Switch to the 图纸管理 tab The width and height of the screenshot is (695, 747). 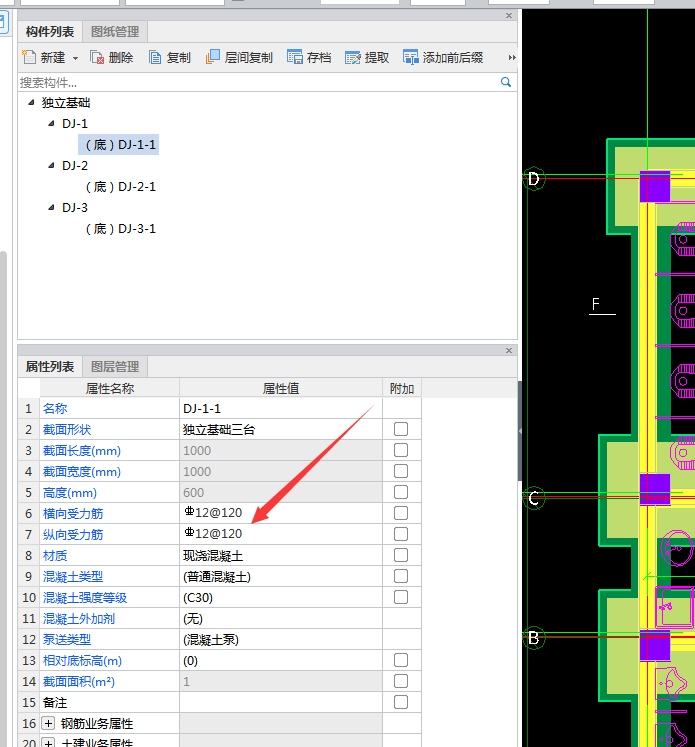(115, 32)
